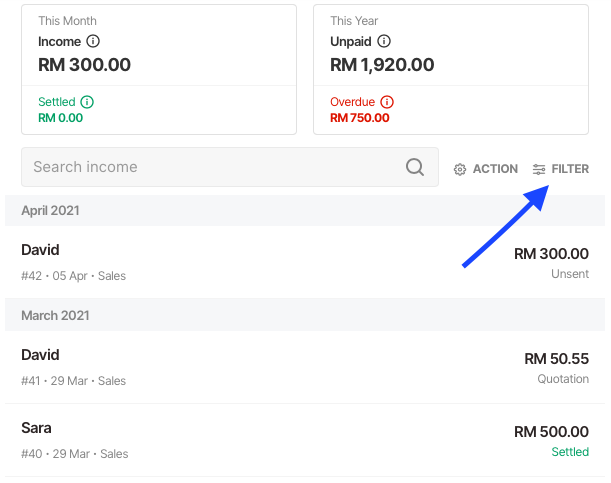611x483 pixels.
Task: Click the magnifier search icon
Action: click(415, 167)
